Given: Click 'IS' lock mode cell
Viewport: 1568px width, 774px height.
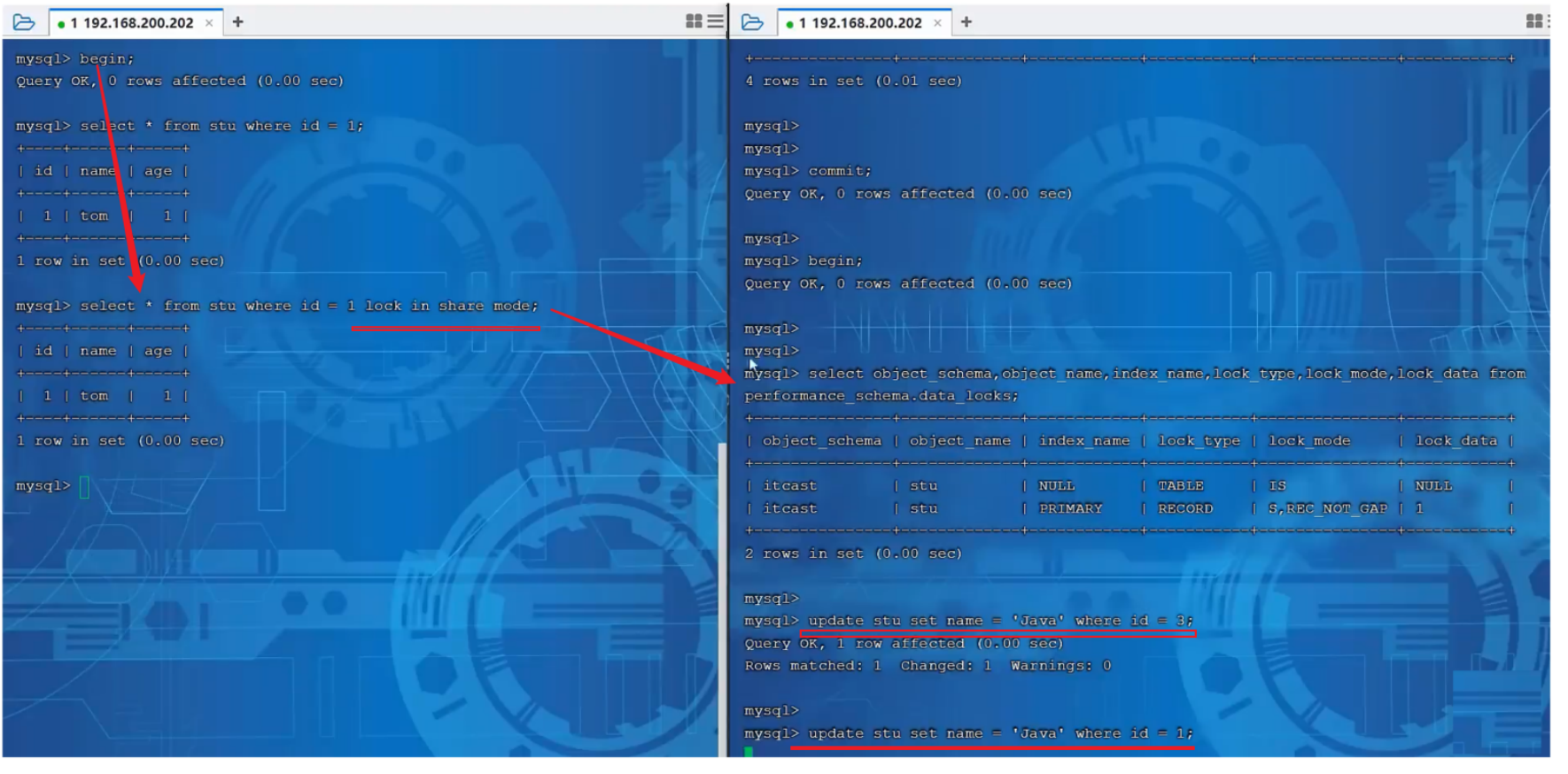Looking at the screenshot, I should pyautogui.click(x=1277, y=485).
